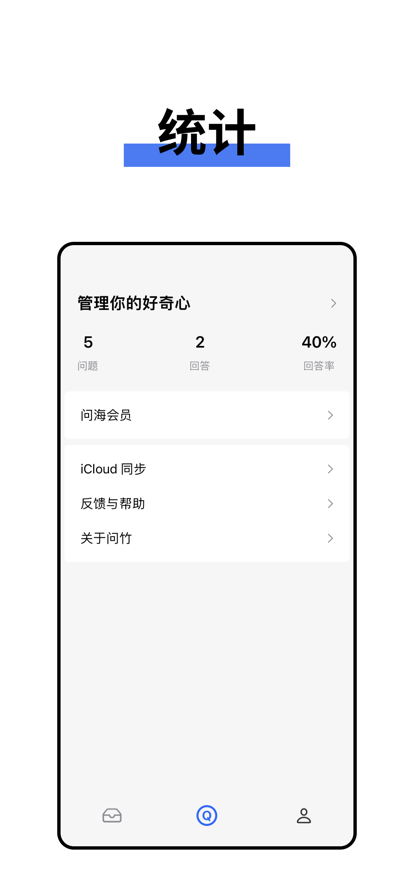Tap chevron on 问海会员 row
Screen dimensions: 414x896
click(330, 415)
